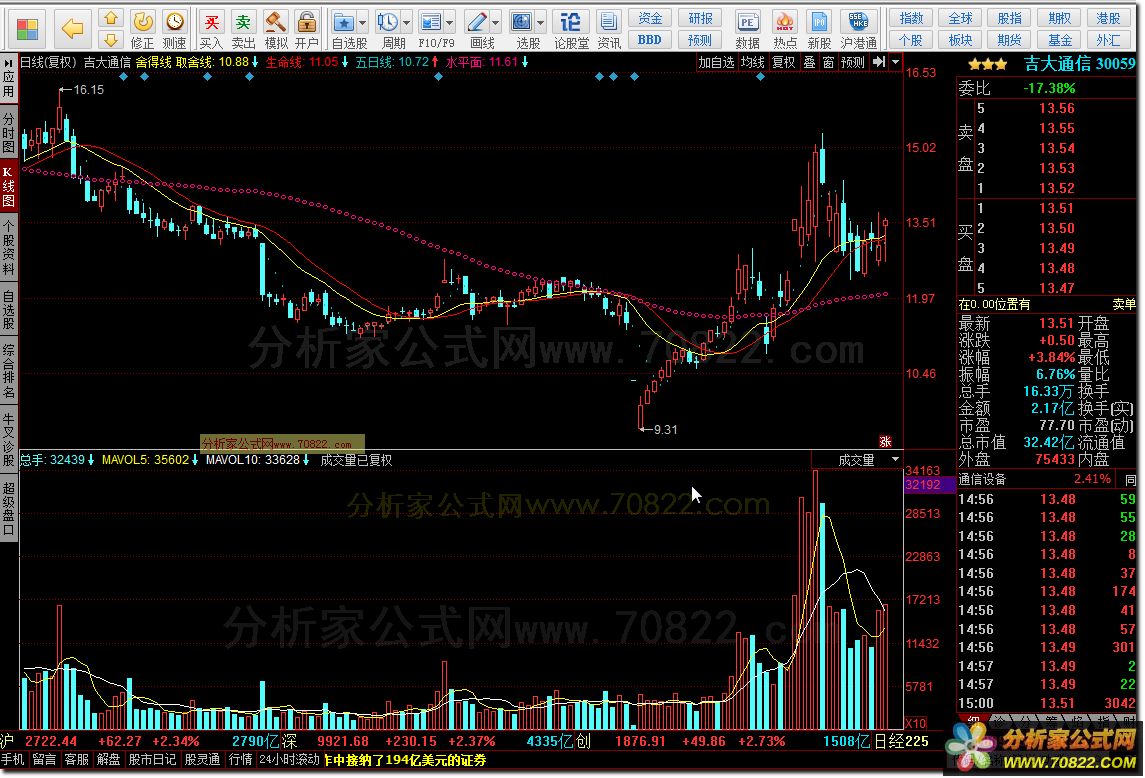Click 加自选 to add to watchlist
Viewport: 1145px width, 778px height.
(x=716, y=62)
